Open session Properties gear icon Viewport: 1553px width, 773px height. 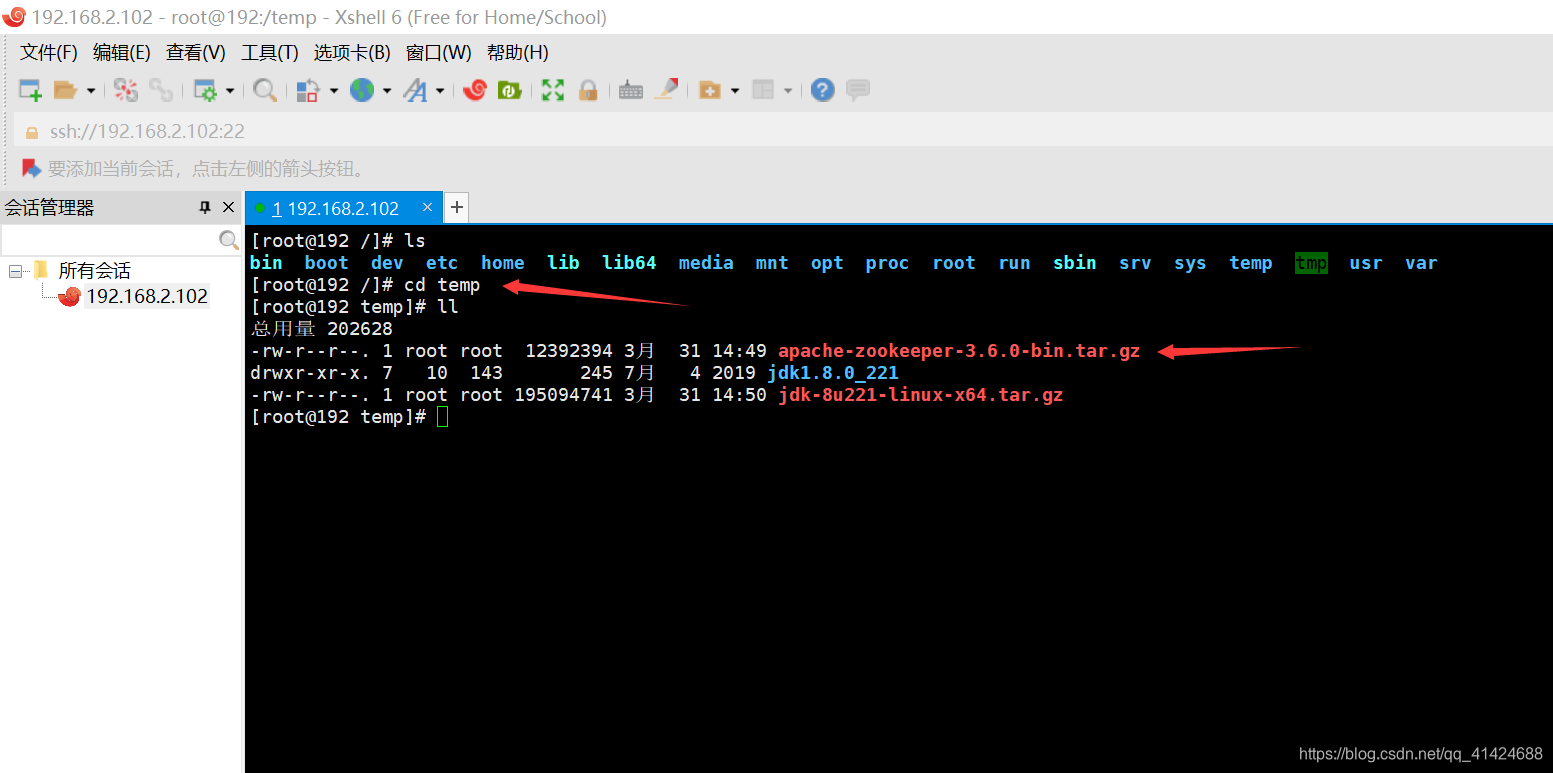click(x=205, y=90)
